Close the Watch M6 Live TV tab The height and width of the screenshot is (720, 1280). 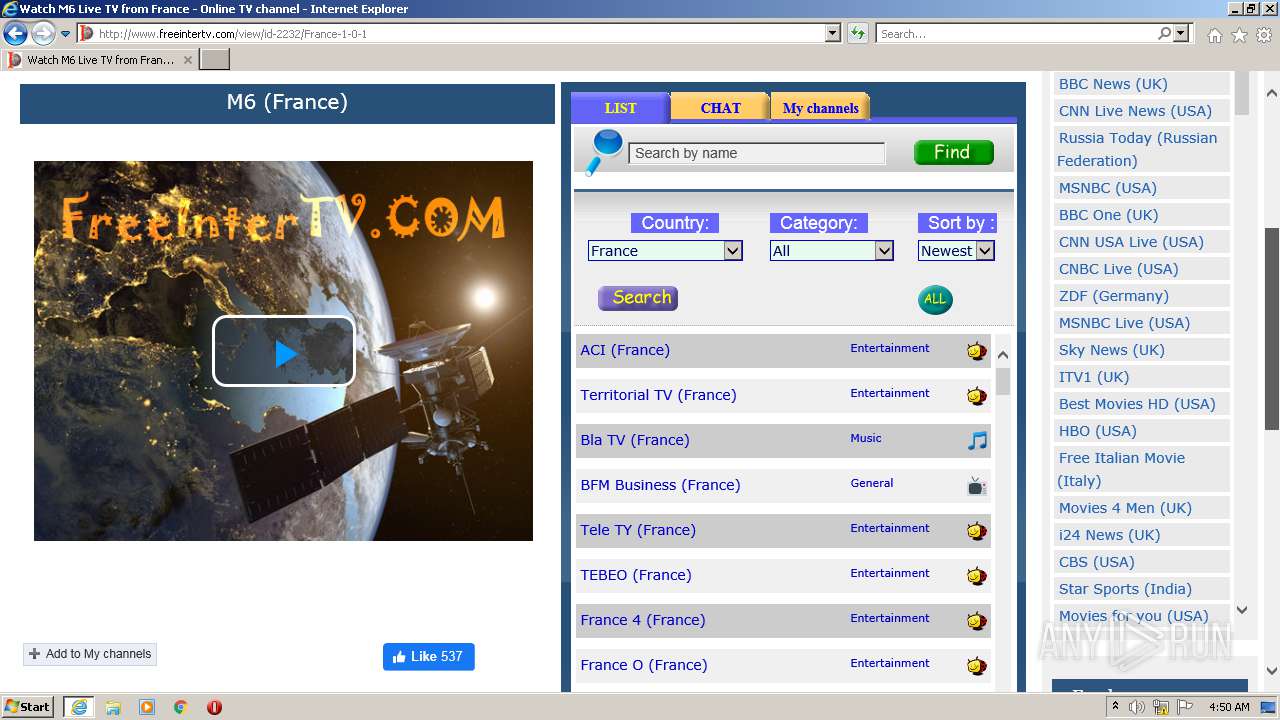pos(187,60)
